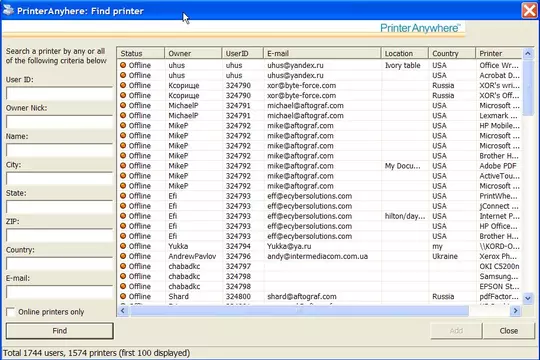Image resolution: width=540 pixels, height=360 pixels.
Task: Select the andy@intermediacom.com.ua email cell
Action: point(317,256)
